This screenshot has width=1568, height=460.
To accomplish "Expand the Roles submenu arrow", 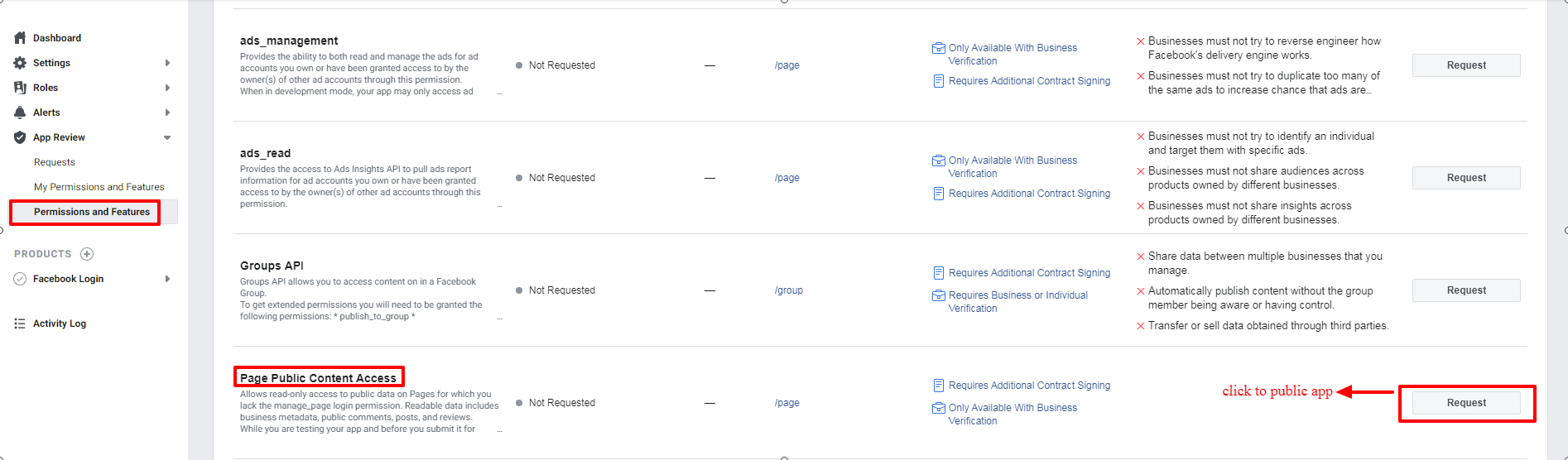I will [x=167, y=88].
